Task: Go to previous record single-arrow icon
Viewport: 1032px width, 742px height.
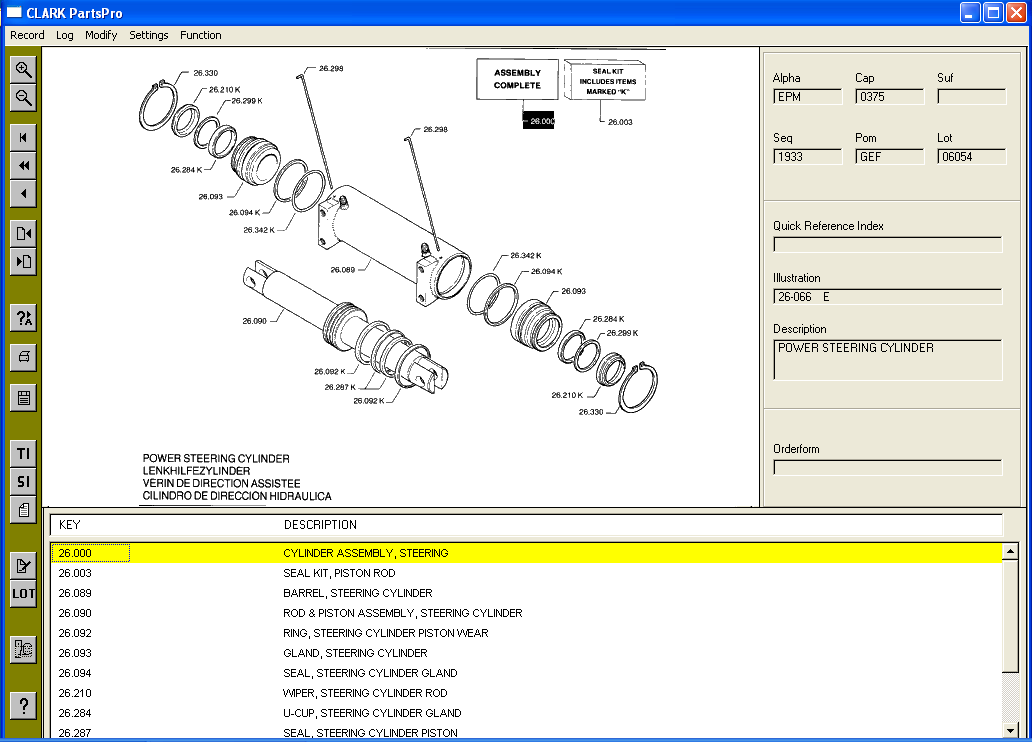Action: tap(24, 194)
